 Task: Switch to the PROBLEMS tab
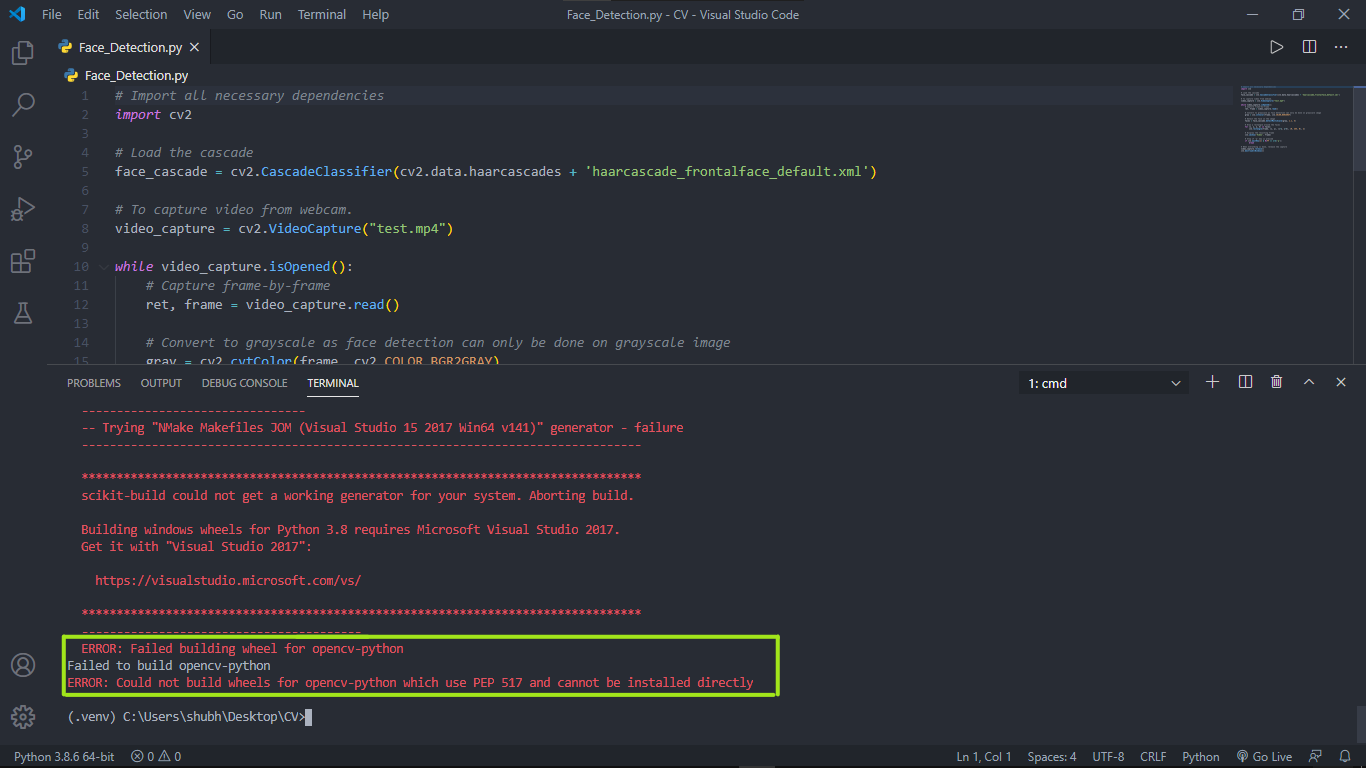click(x=93, y=382)
